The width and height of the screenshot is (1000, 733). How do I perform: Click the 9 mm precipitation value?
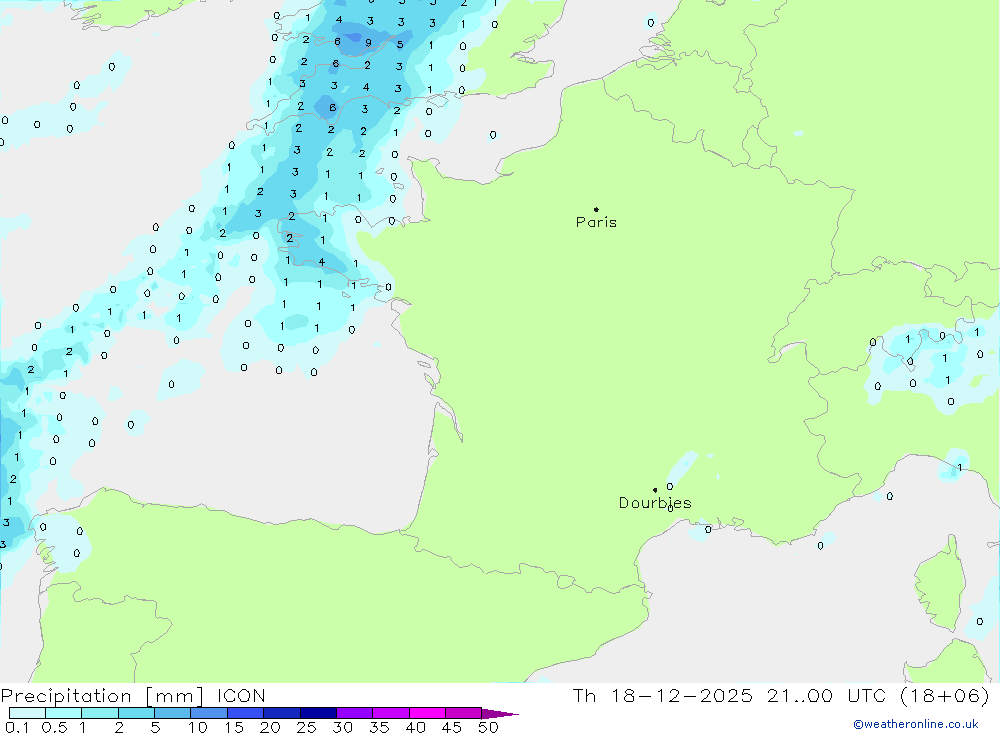(368, 43)
